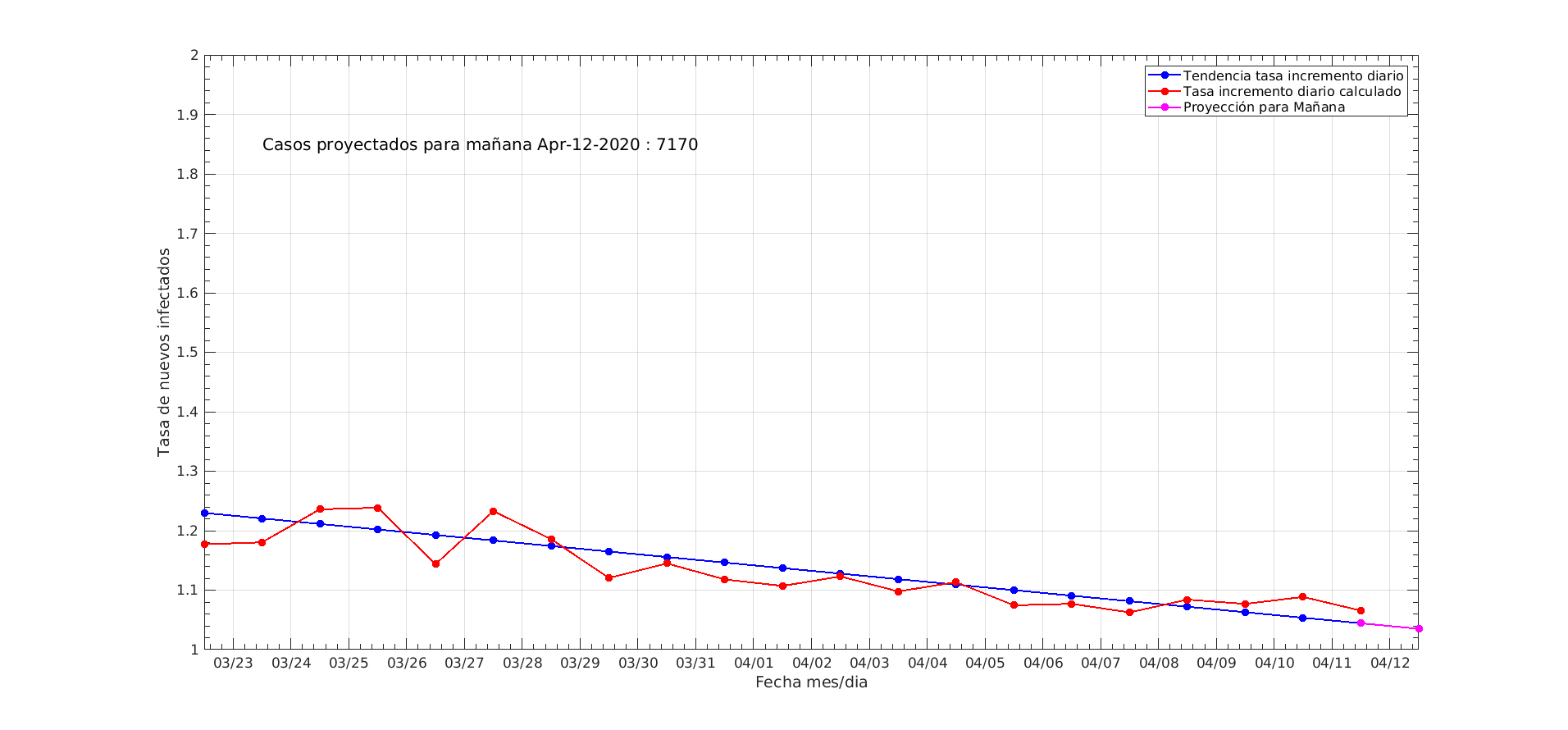
Task: Click the x-axis tick label 03/27
Action: pyautogui.click(x=464, y=663)
